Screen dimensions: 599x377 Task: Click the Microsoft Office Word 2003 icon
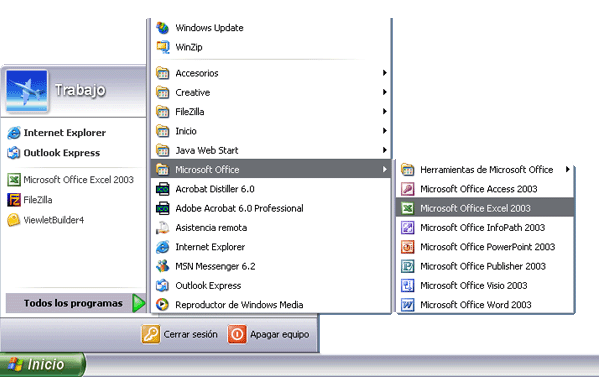coord(408,304)
